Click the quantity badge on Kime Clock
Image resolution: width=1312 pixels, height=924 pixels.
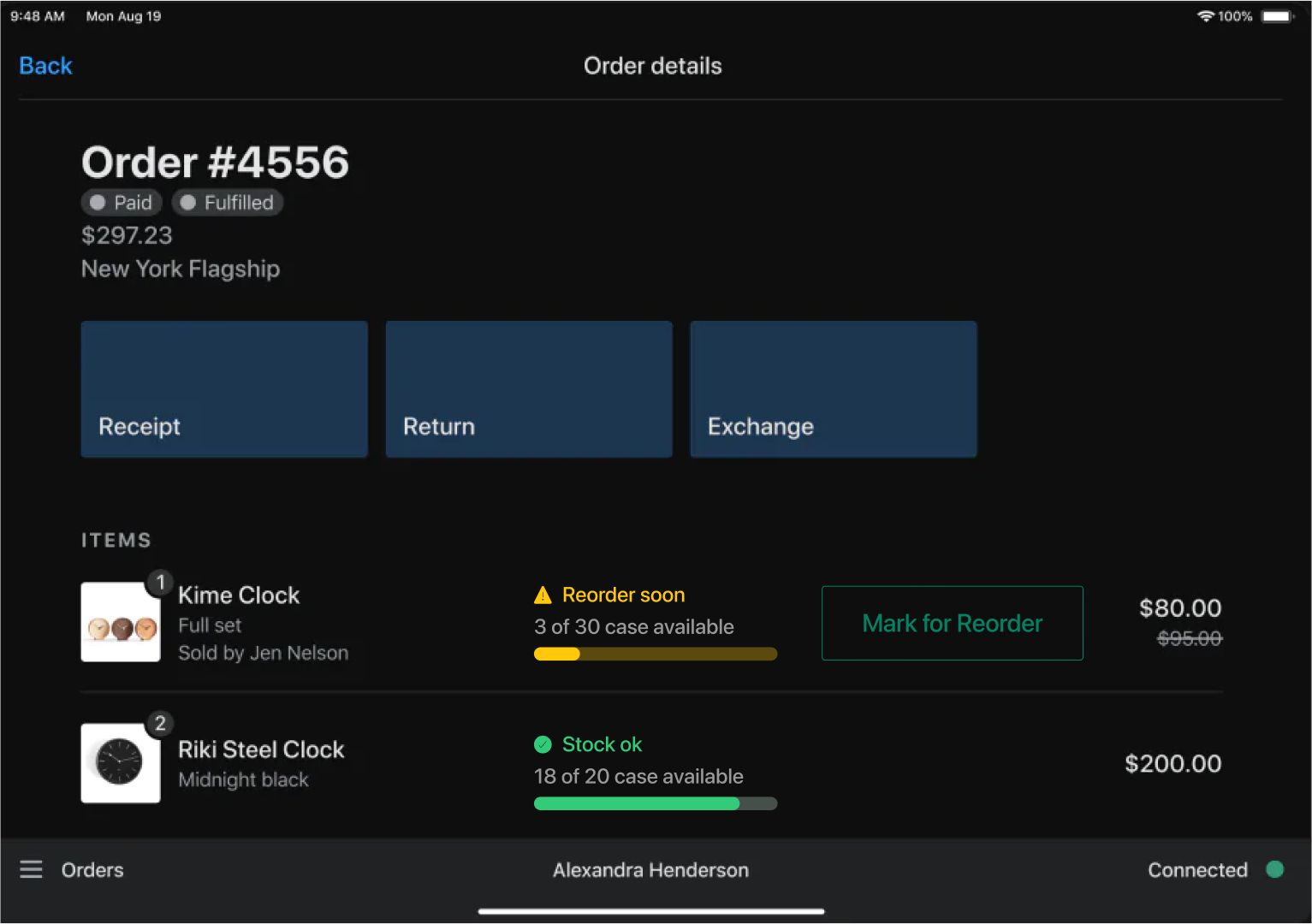click(x=160, y=583)
